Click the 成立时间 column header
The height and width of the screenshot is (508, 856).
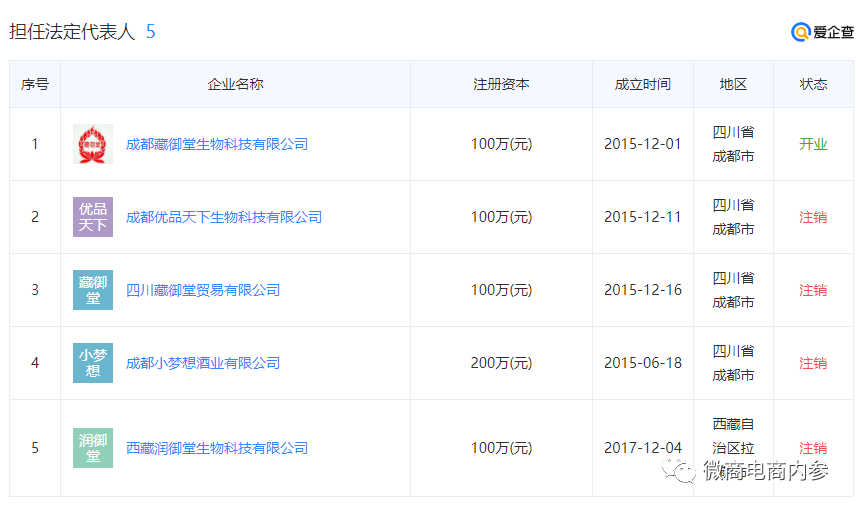(x=643, y=84)
